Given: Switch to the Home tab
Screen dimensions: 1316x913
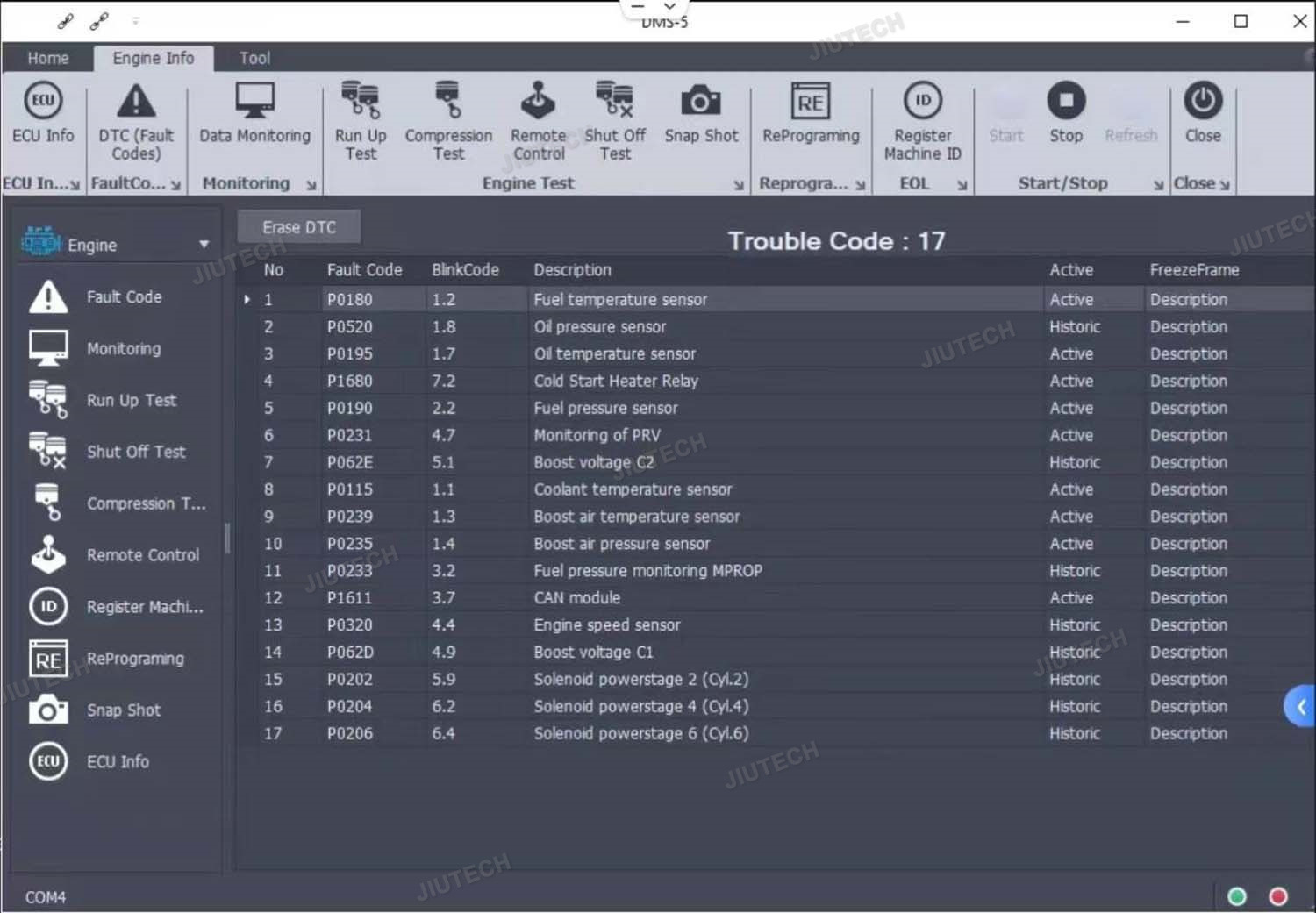Looking at the screenshot, I should coord(48,58).
